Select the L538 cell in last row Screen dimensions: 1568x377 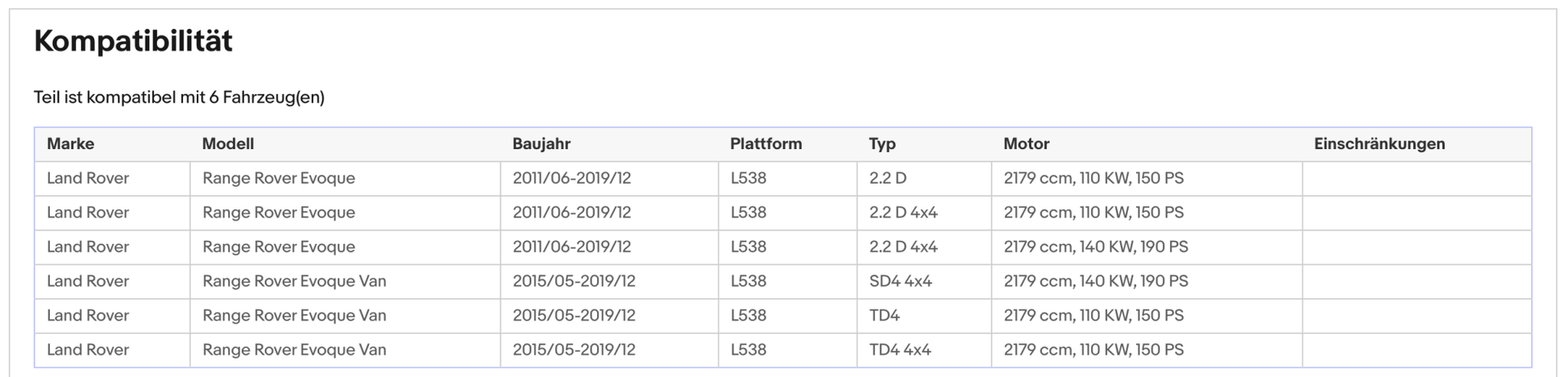749,350
